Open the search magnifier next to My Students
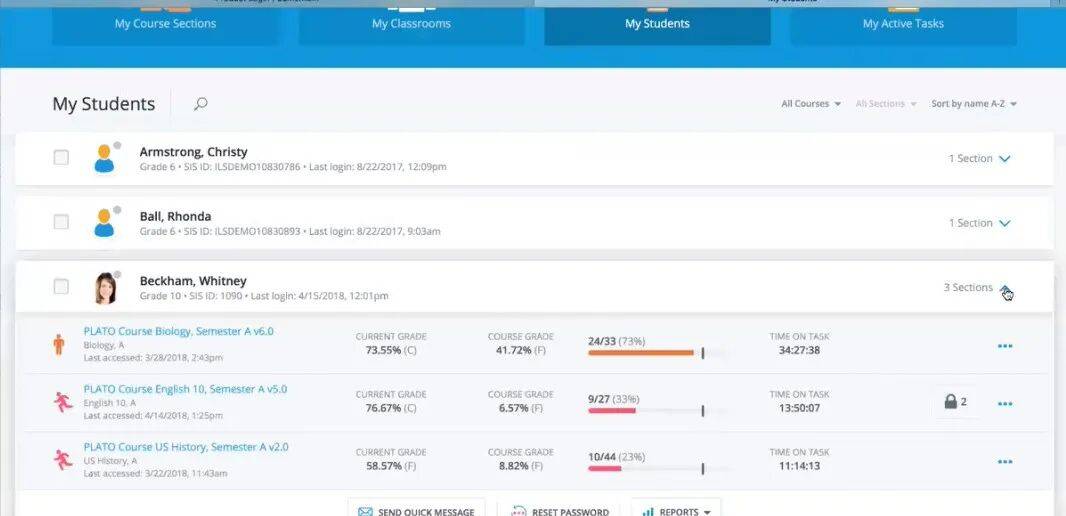This screenshot has width=1066, height=516. pyautogui.click(x=201, y=104)
